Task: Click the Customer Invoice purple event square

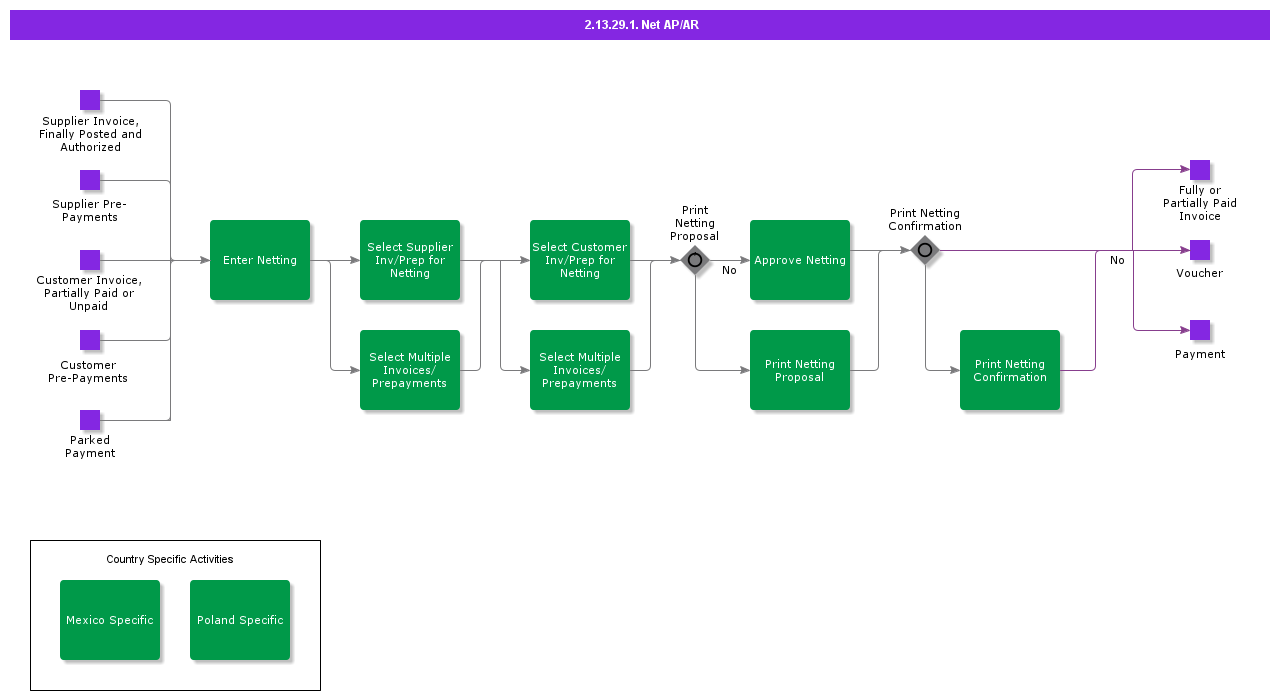Action: pyautogui.click(x=90, y=260)
